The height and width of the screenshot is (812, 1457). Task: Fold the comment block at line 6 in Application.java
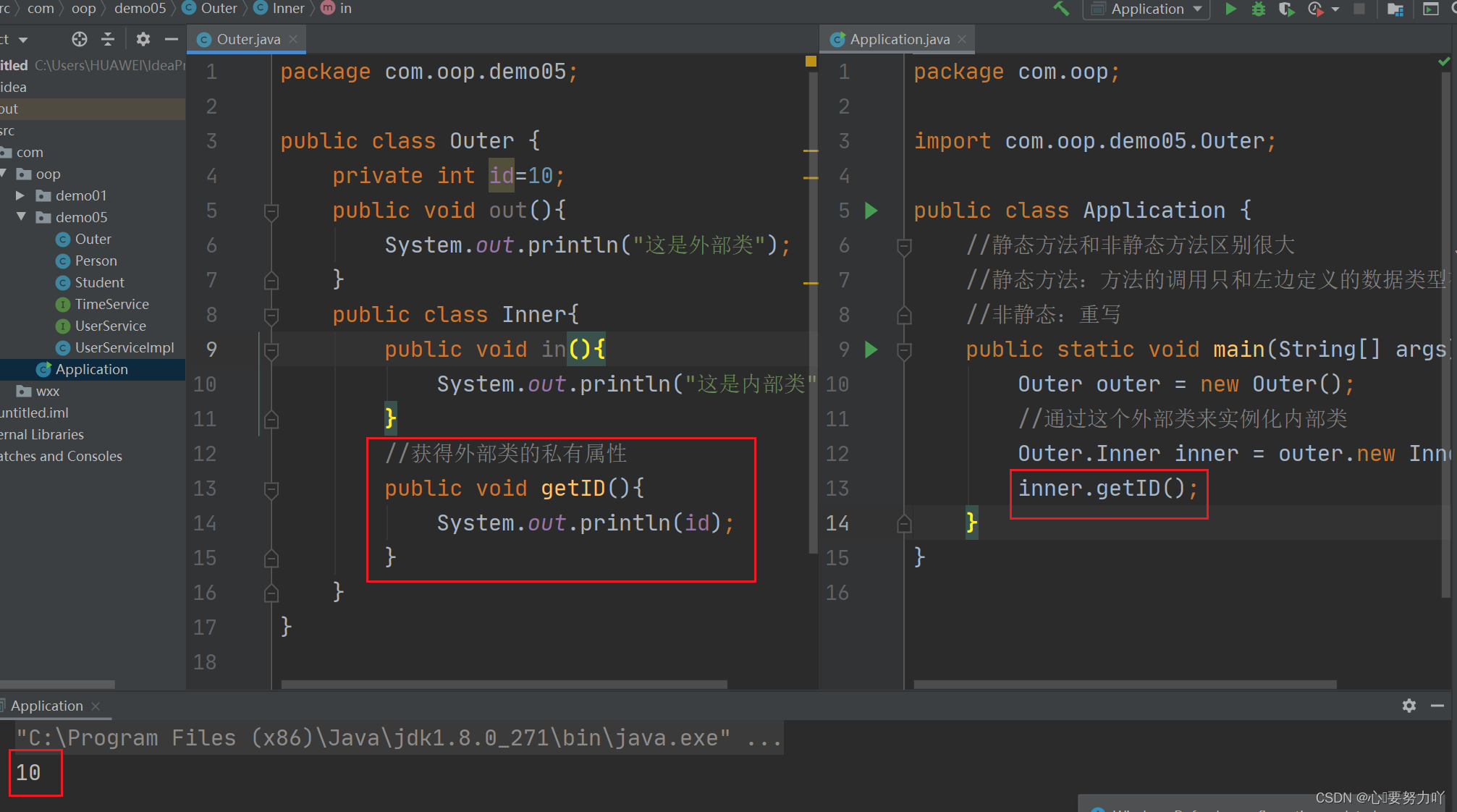click(x=904, y=246)
